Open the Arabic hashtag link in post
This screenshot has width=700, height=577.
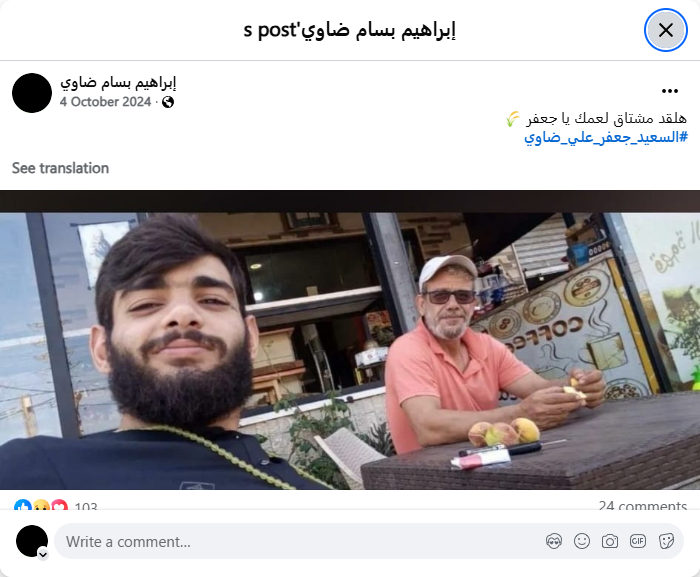click(x=606, y=138)
